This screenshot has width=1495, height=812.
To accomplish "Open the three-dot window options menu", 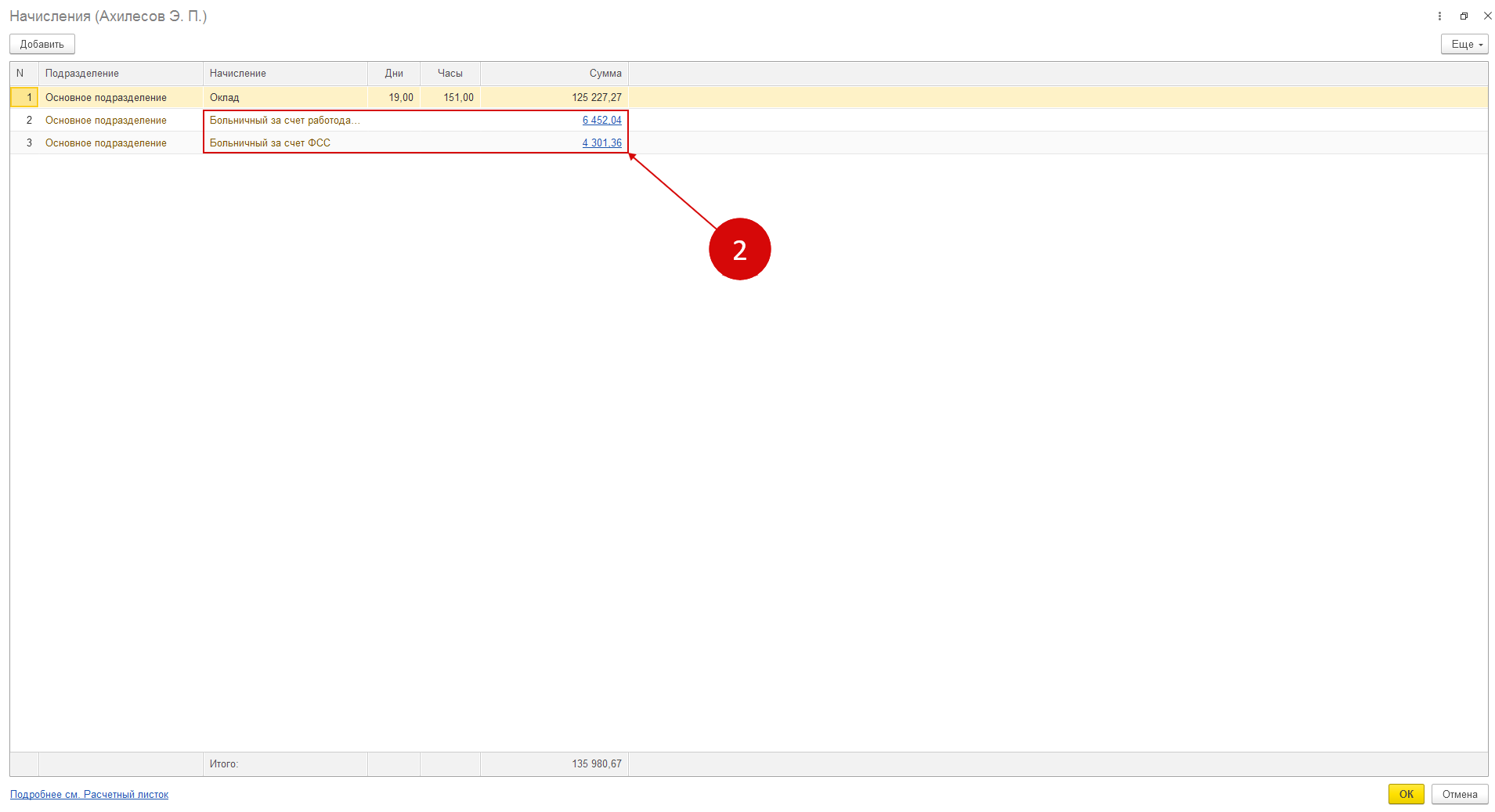I will pyautogui.click(x=1439, y=16).
